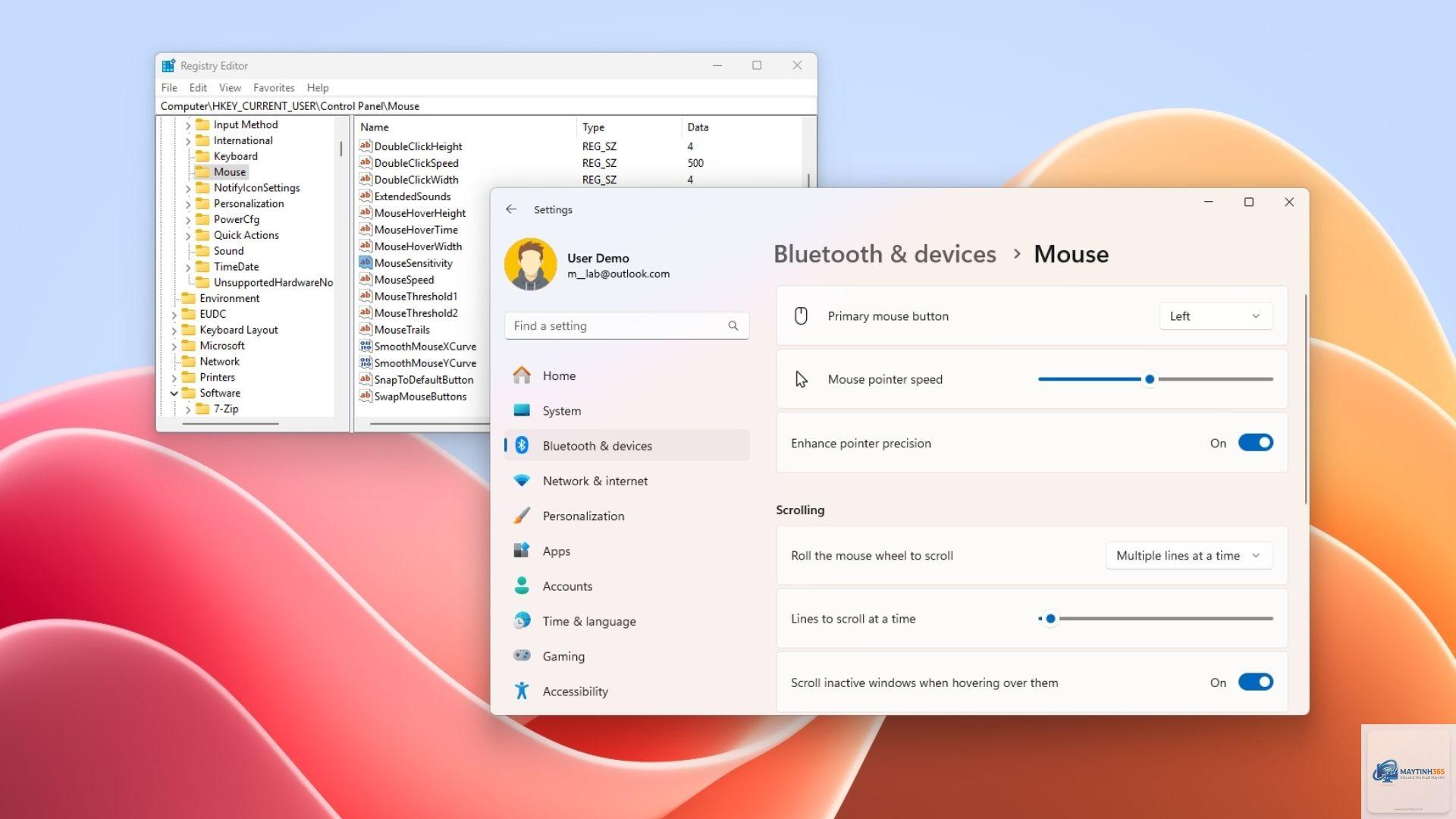Open Primary mouse button dropdown
1456x819 pixels.
coord(1216,316)
